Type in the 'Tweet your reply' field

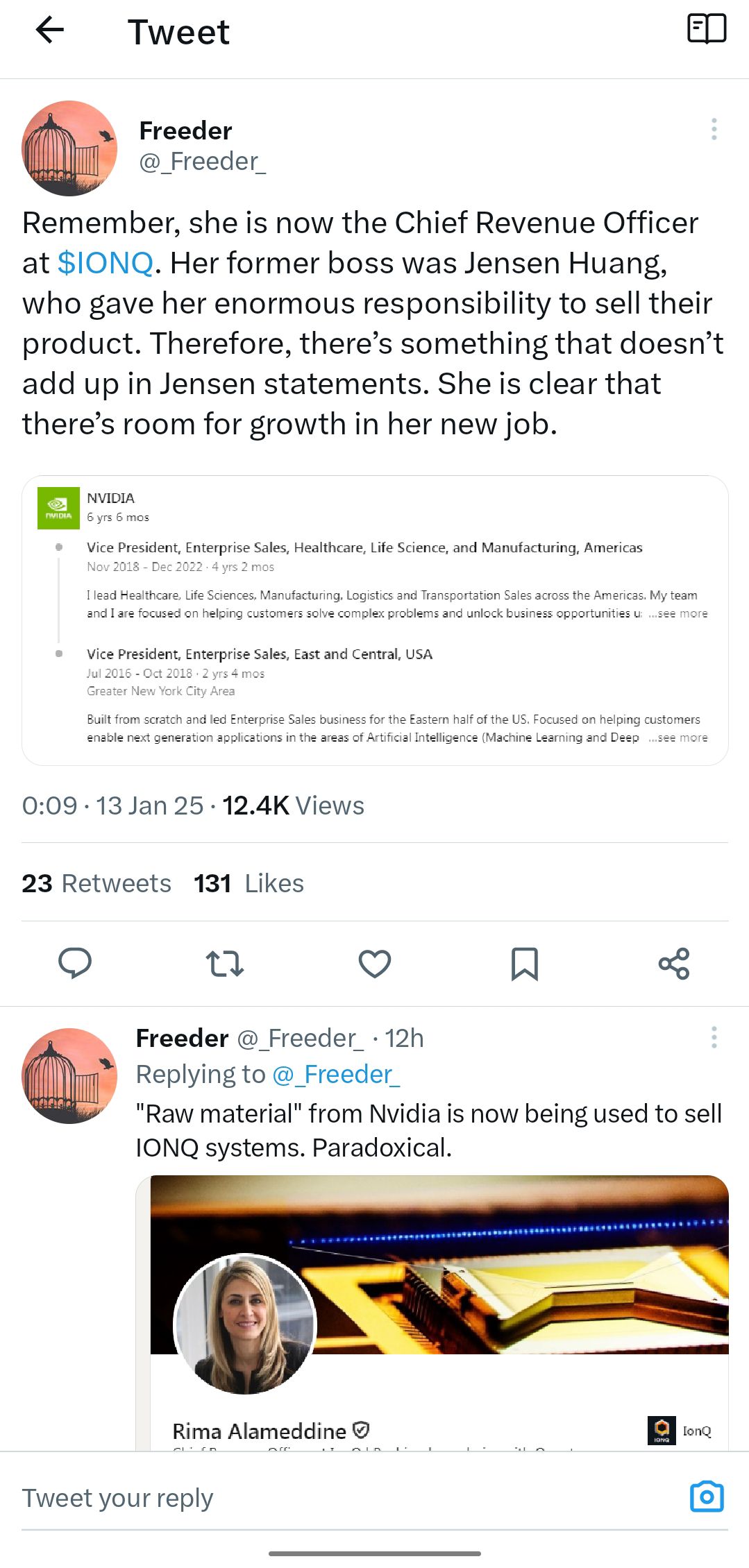click(x=347, y=1498)
